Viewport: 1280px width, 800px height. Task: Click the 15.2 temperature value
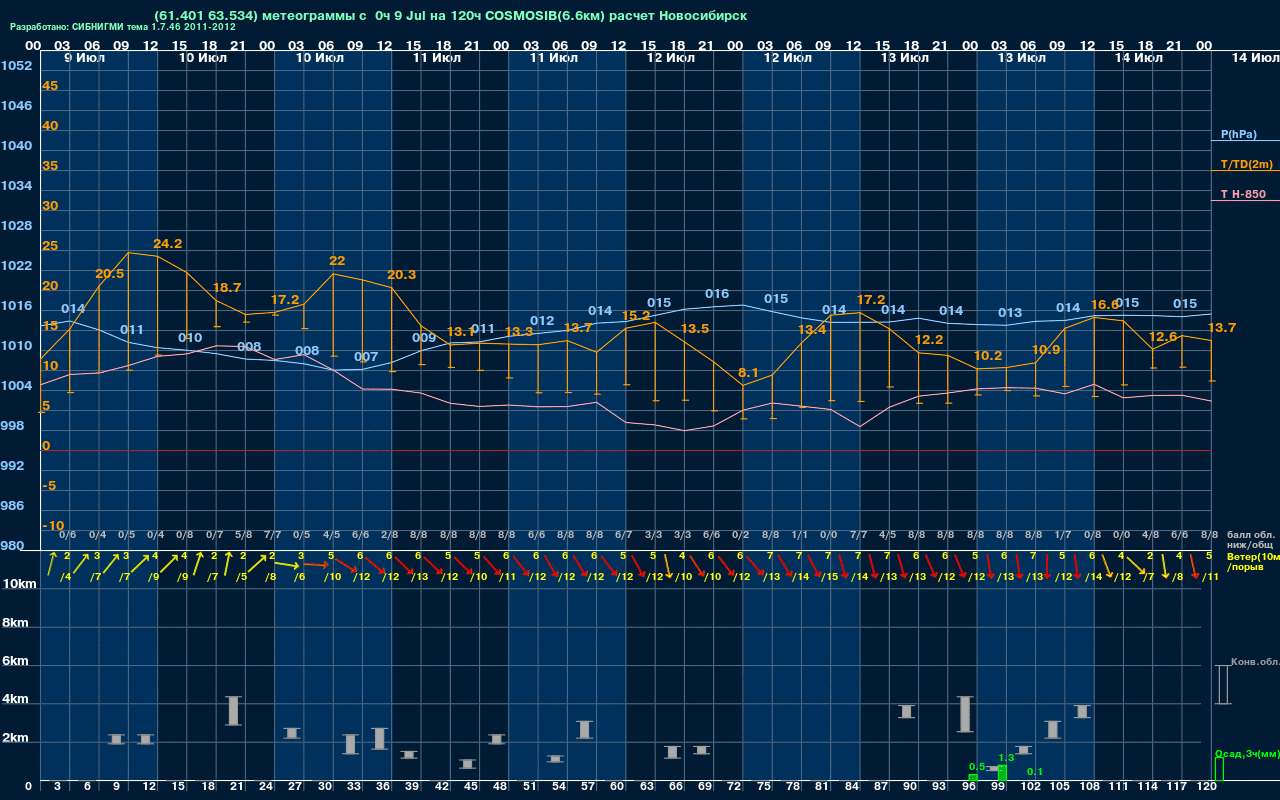tap(636, 316)
